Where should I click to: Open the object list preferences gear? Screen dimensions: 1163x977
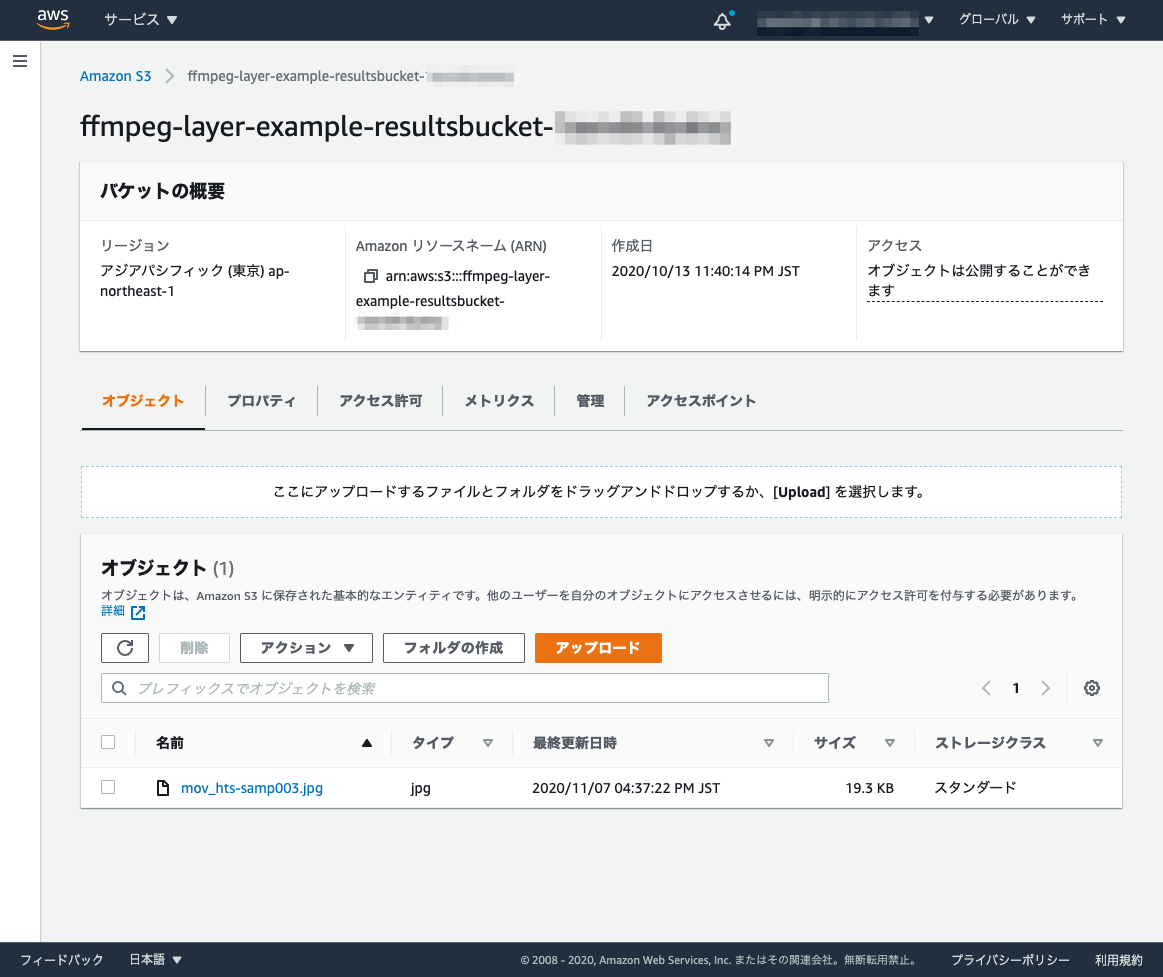1091,687
